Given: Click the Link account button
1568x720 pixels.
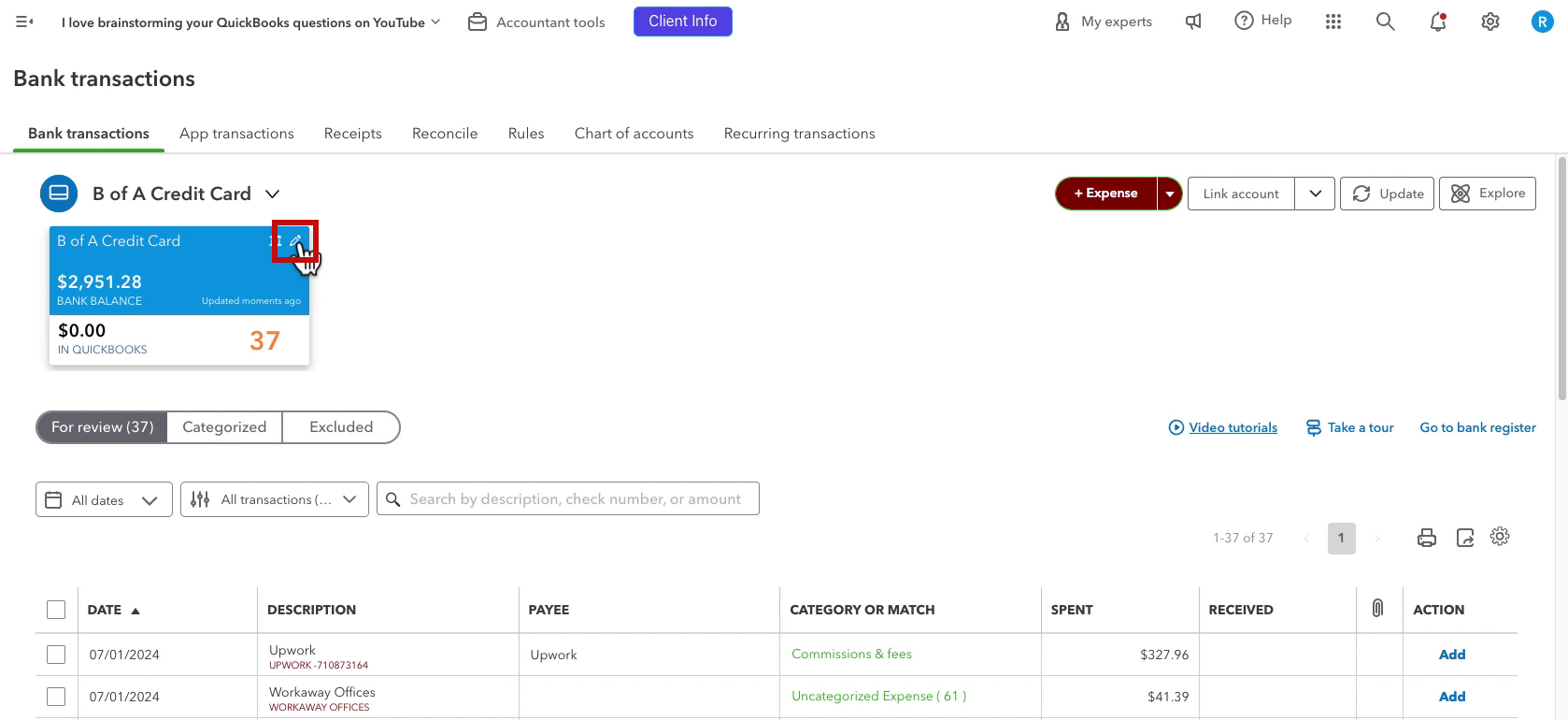Looking at the screenshot, I should pos(1241,194).
